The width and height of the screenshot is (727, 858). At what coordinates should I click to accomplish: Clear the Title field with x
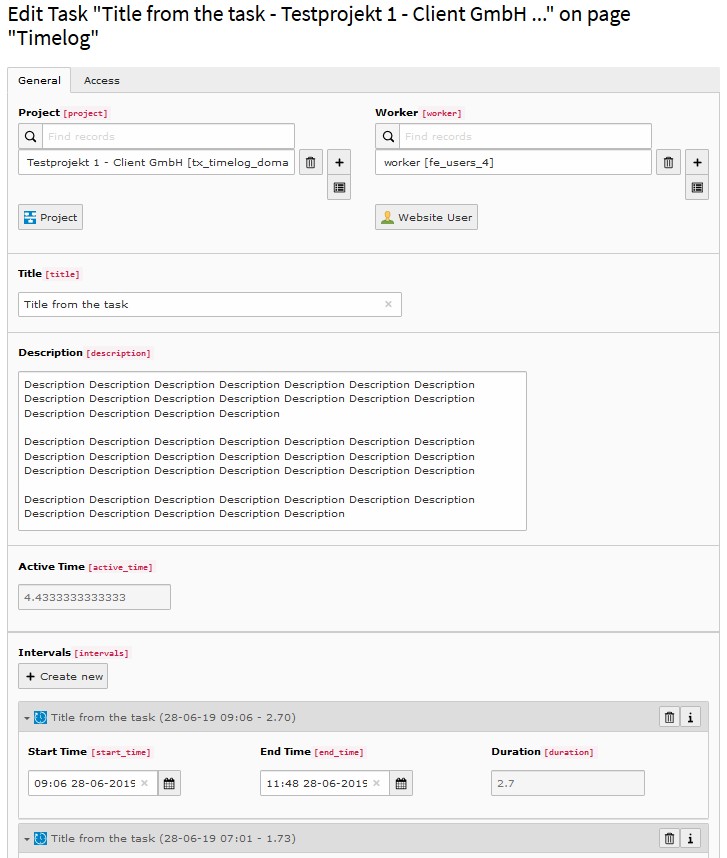(x=388, y=304)
